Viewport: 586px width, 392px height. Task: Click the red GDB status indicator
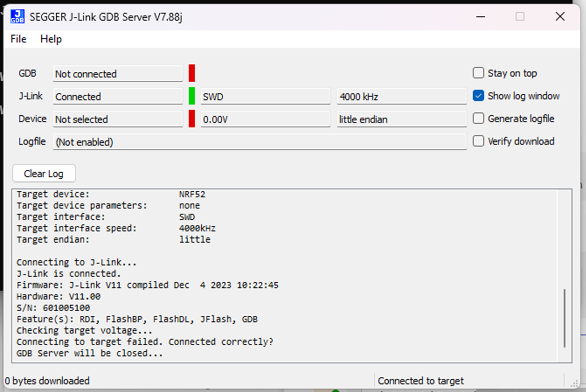192,73
